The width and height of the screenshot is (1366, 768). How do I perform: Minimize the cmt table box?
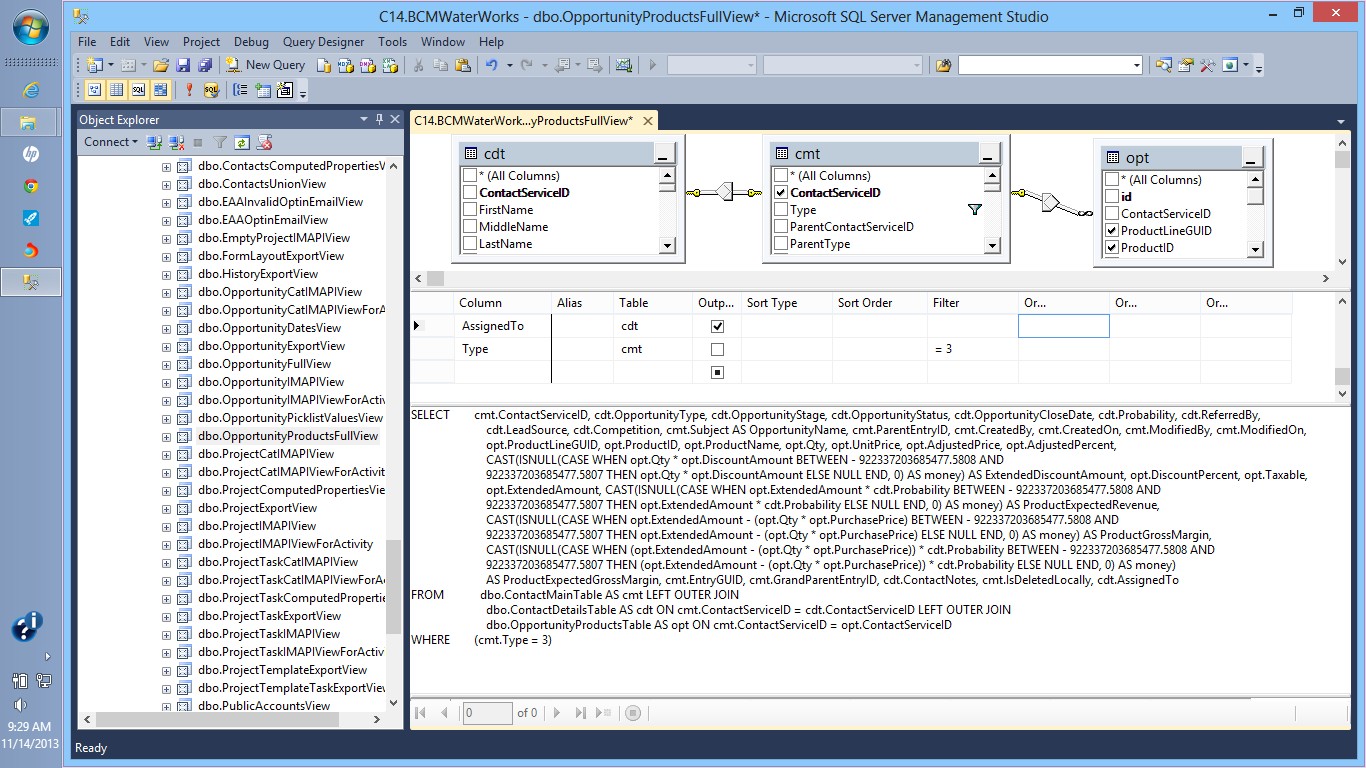988,155
